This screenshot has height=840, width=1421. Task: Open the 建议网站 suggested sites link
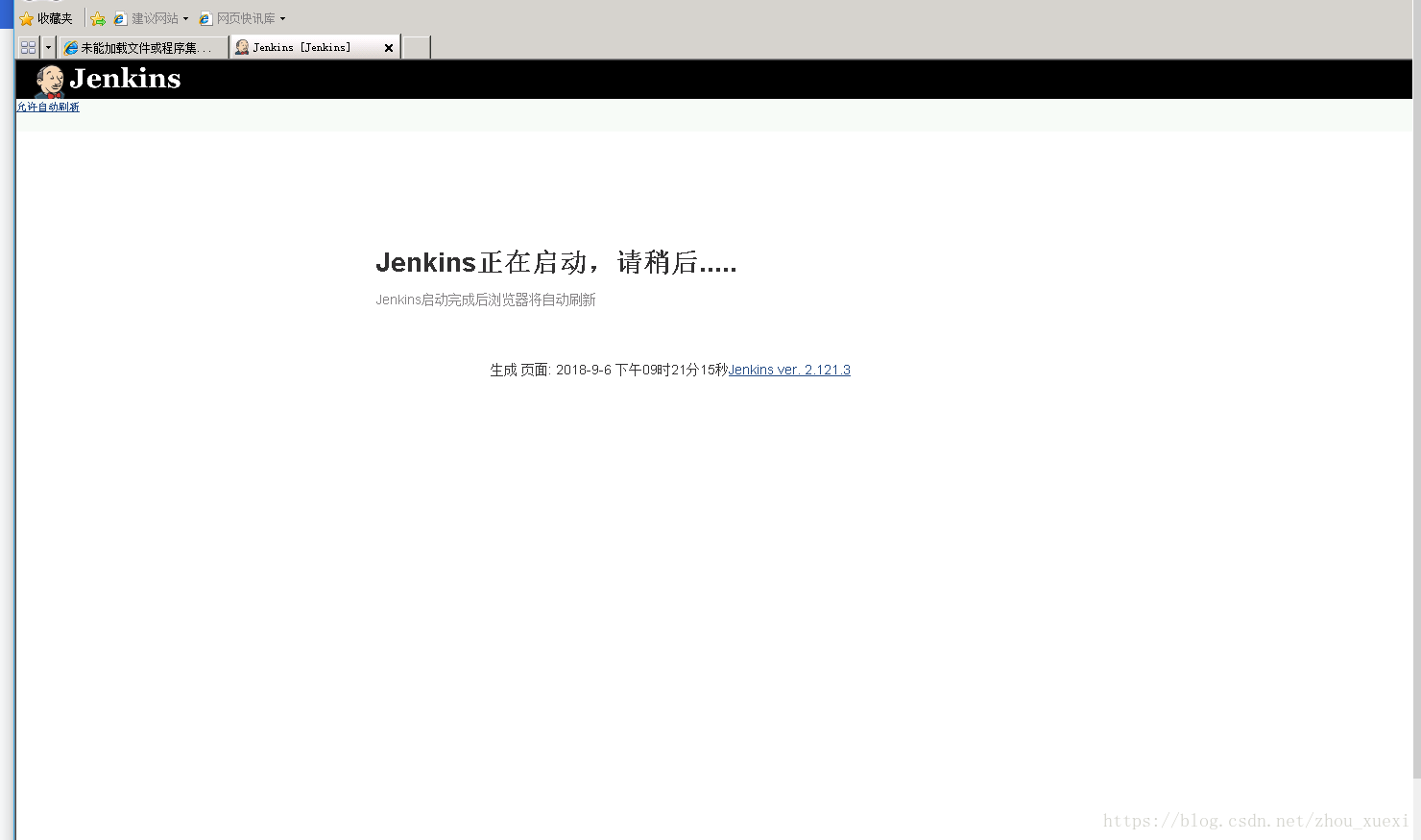(x=146, y=18)
